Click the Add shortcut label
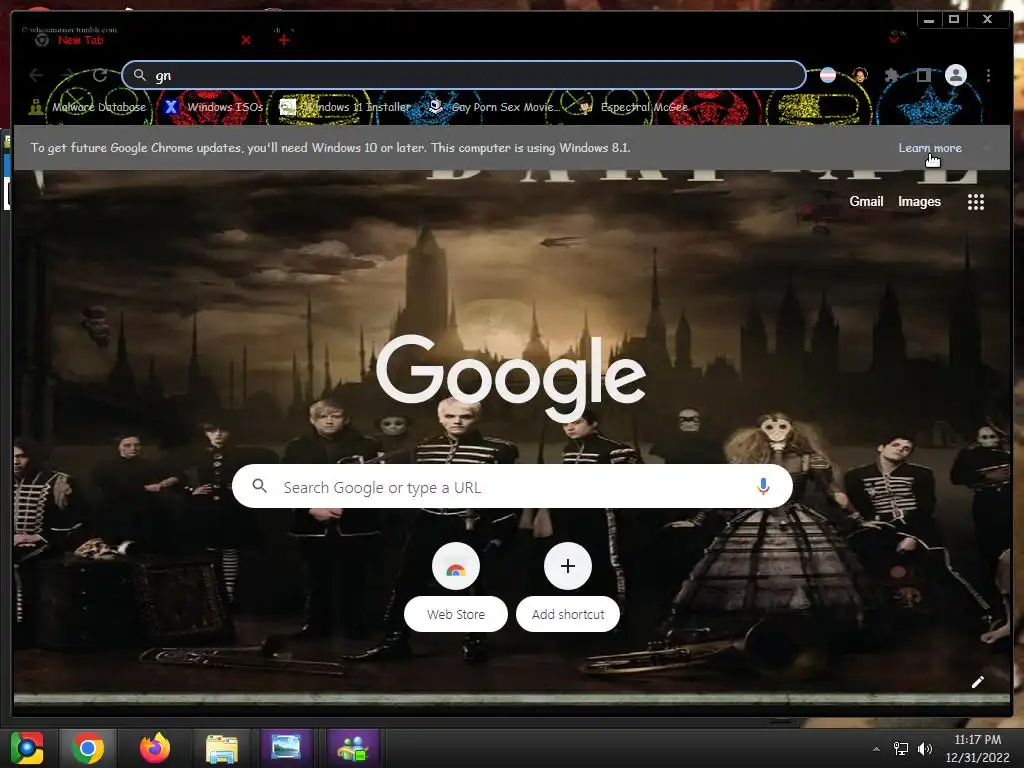This screenshot has width=1024, height=768. tap(568, 615)
